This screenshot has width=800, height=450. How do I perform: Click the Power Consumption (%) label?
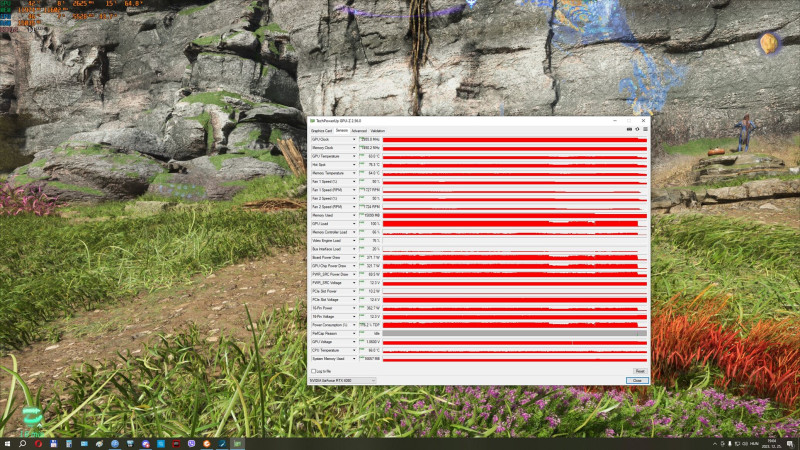click(x=330, y=325)
